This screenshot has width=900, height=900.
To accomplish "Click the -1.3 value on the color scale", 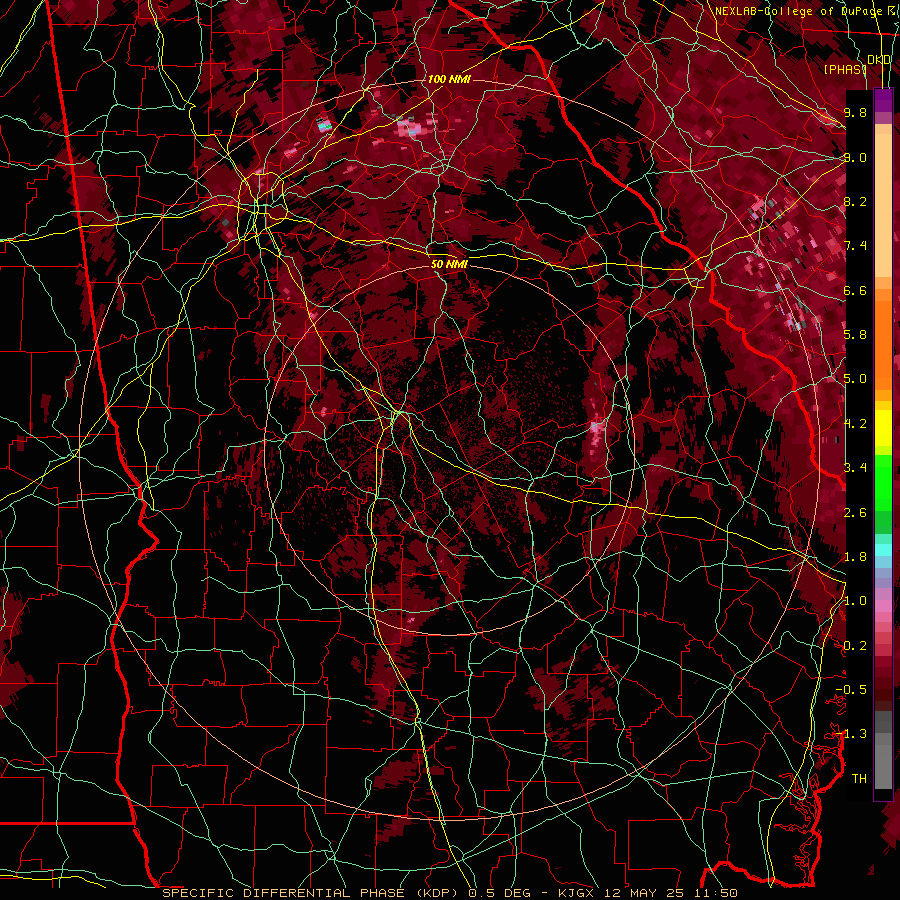I will [851, 734].
